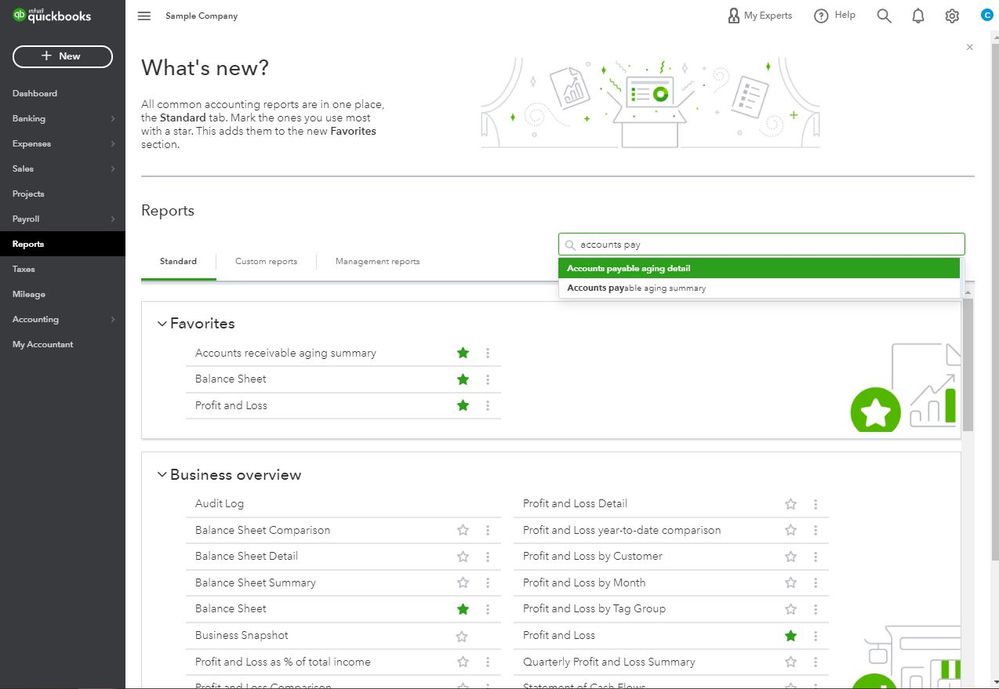Open the Audit Log report

click(219, 504)
